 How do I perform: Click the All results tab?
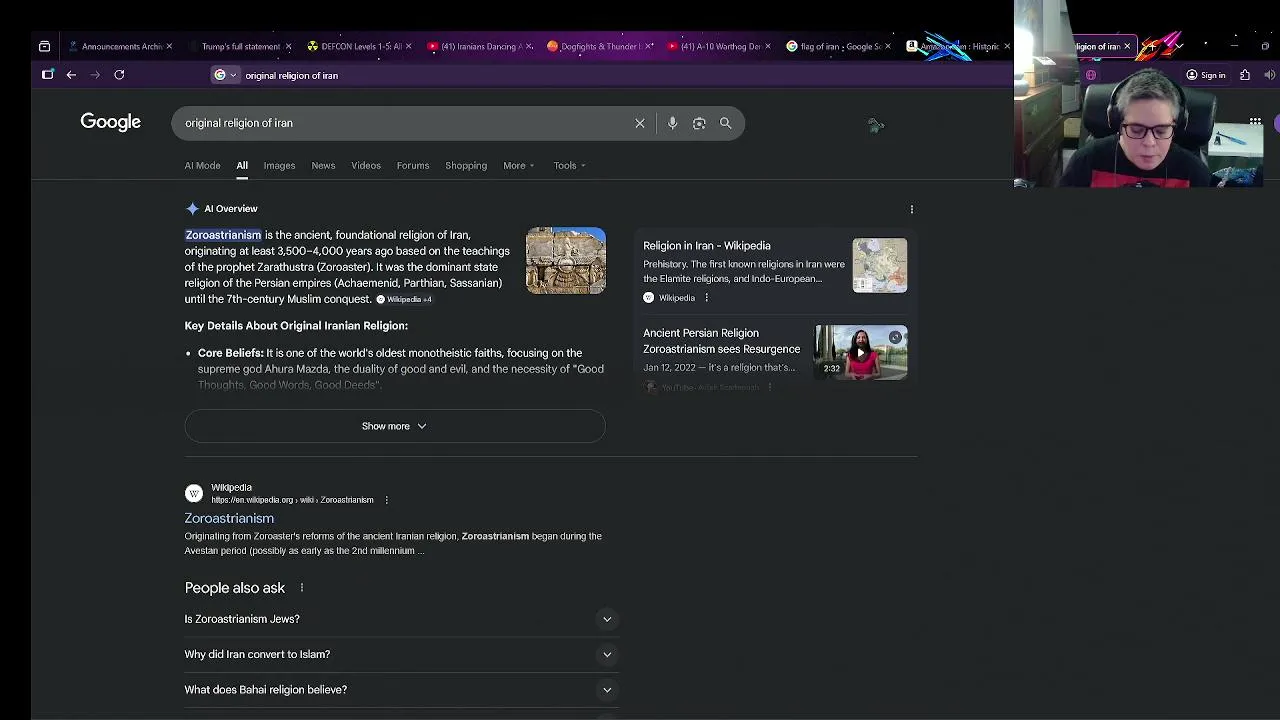pos(242,166)
